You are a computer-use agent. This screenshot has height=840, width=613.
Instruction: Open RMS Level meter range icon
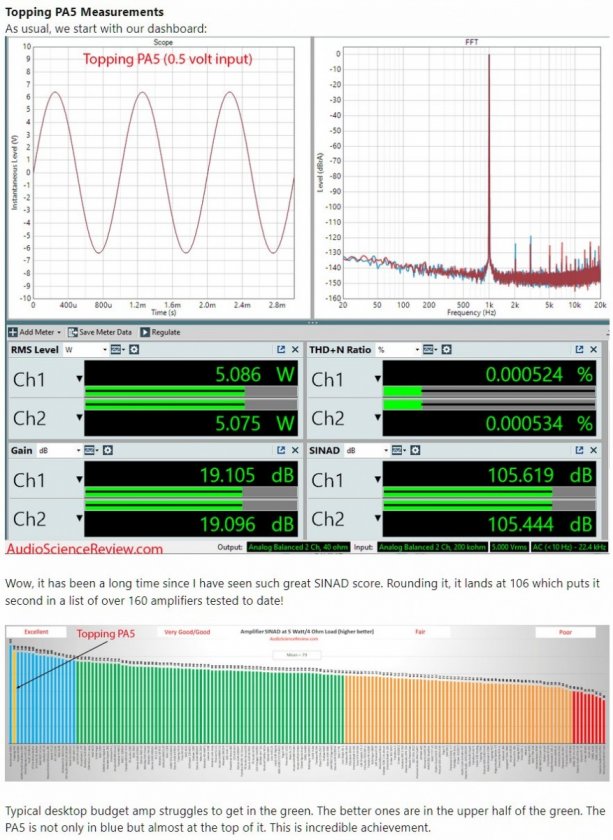click(117, 350)
